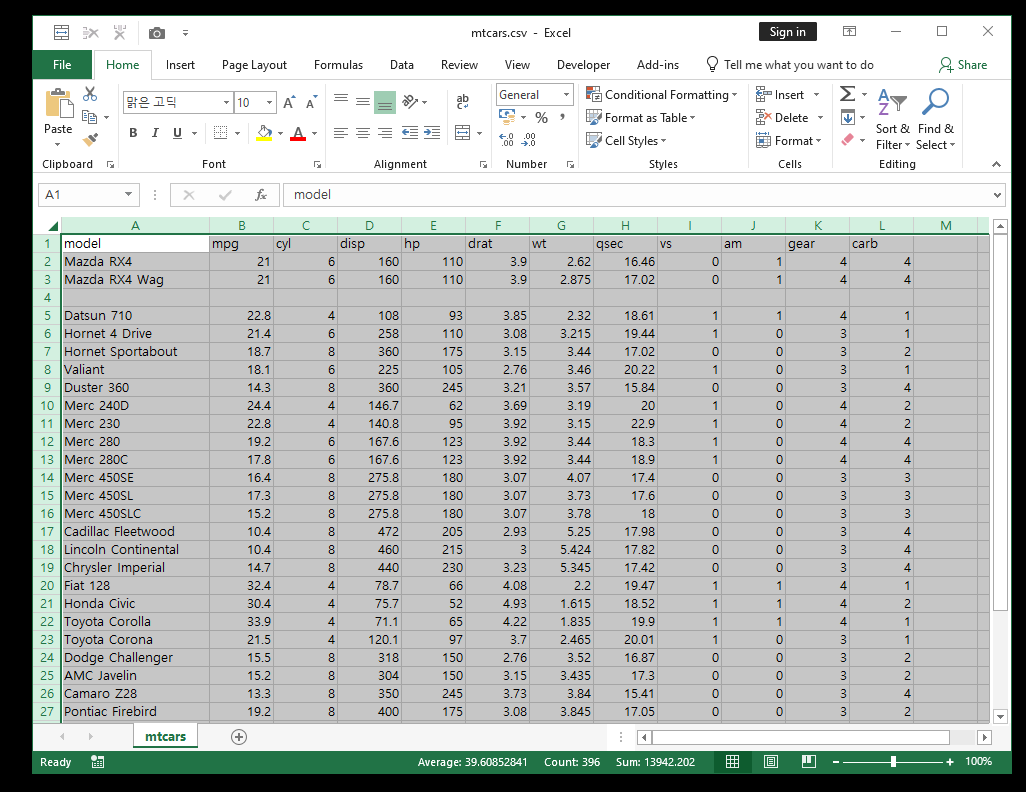Click the Format cells button
Image resolution: width=1026 pixels, height=792 pixels.
[x=788, y=141]
